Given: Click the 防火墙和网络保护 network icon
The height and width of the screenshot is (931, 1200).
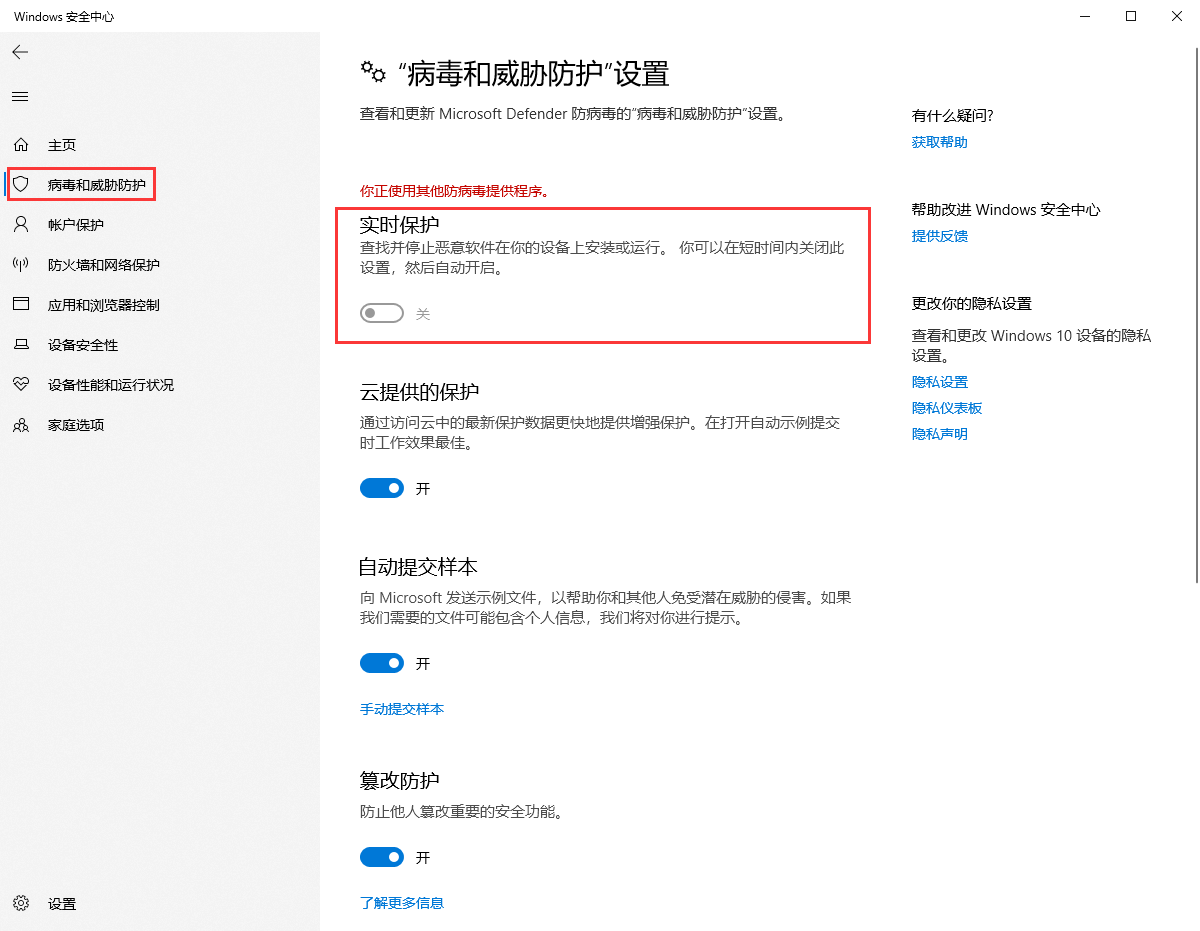Looking at the screenshot, I should pos(22,264).
